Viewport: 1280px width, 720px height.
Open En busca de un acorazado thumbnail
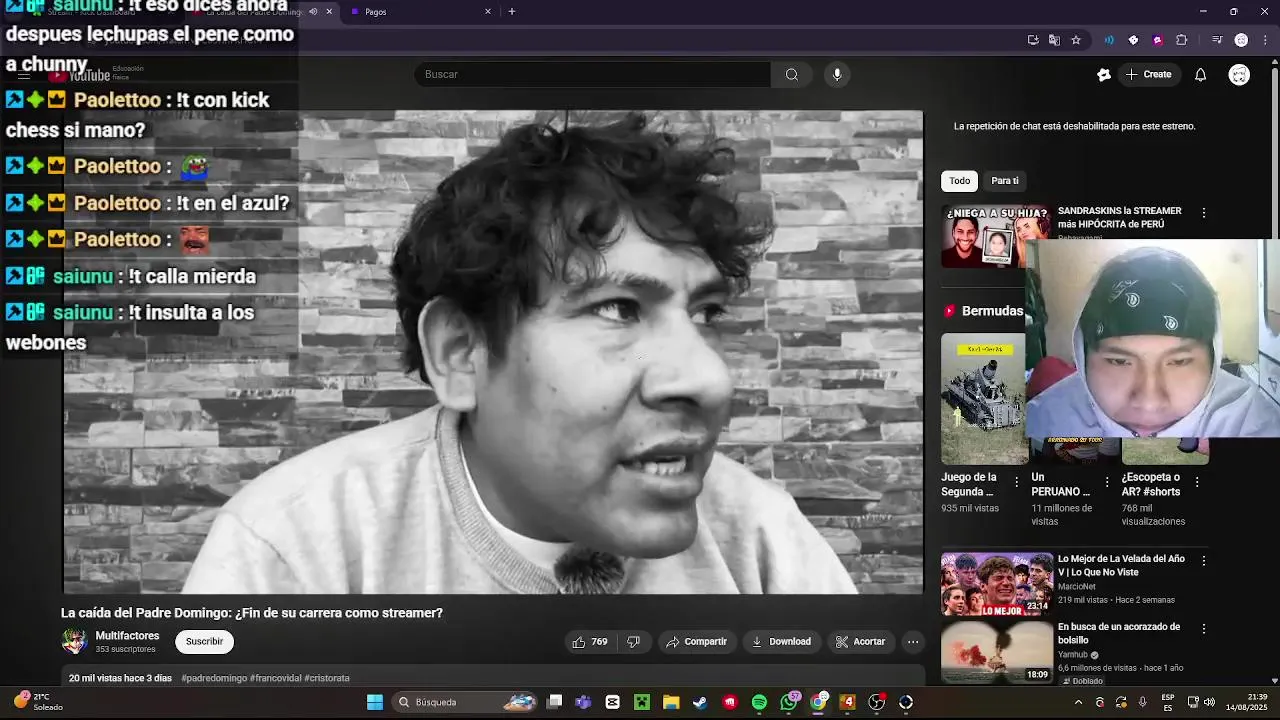click(997, 652)
